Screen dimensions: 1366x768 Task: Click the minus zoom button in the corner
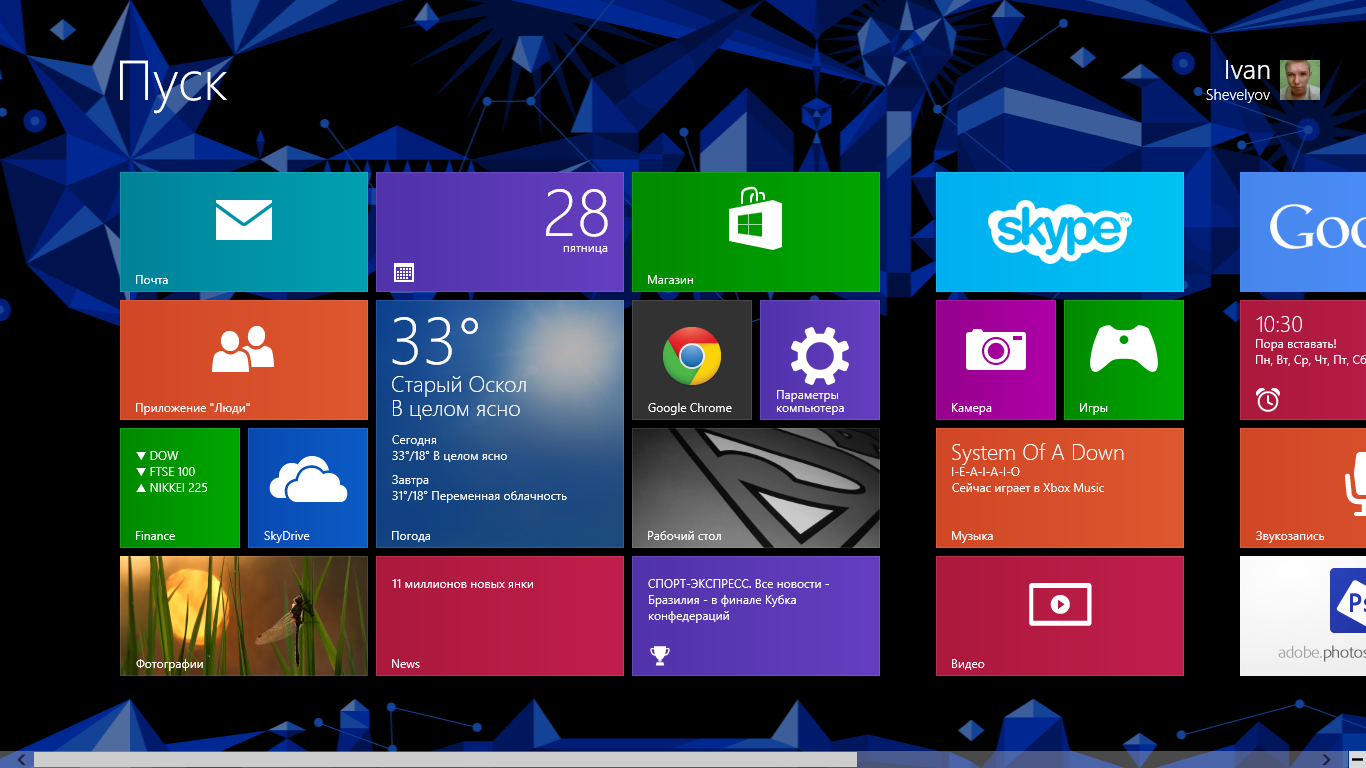(x=1356, y=760)
